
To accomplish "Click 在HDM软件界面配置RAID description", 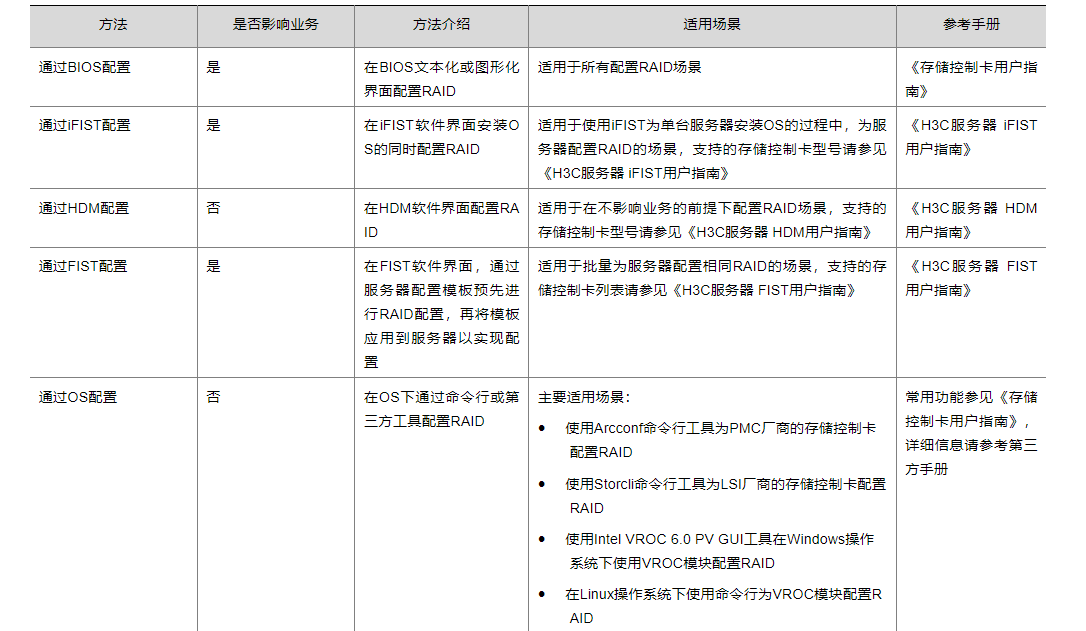I will (x=441, y=220).
